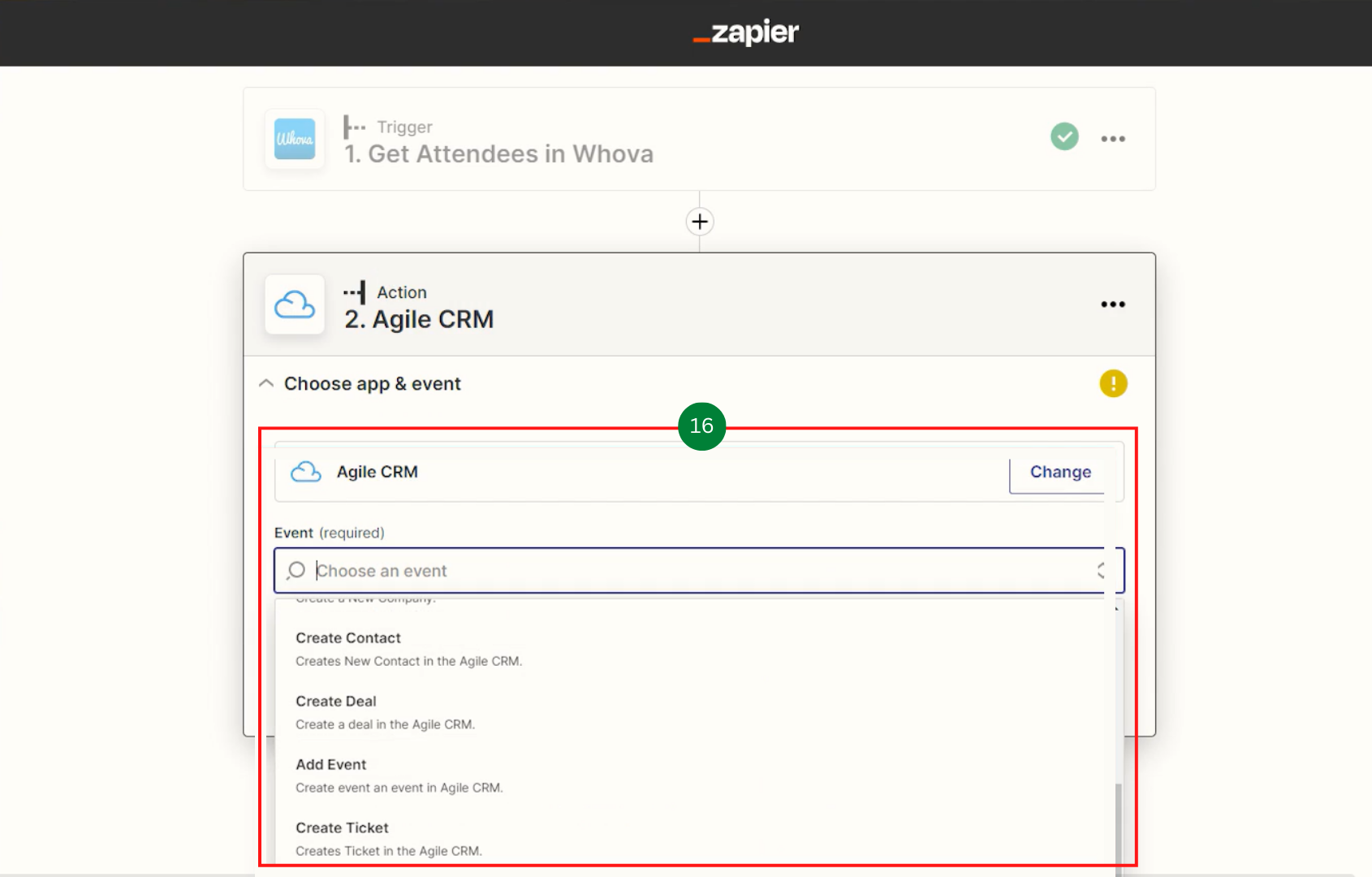
Task: Click the Change app button
Action: click(1060, 473)
